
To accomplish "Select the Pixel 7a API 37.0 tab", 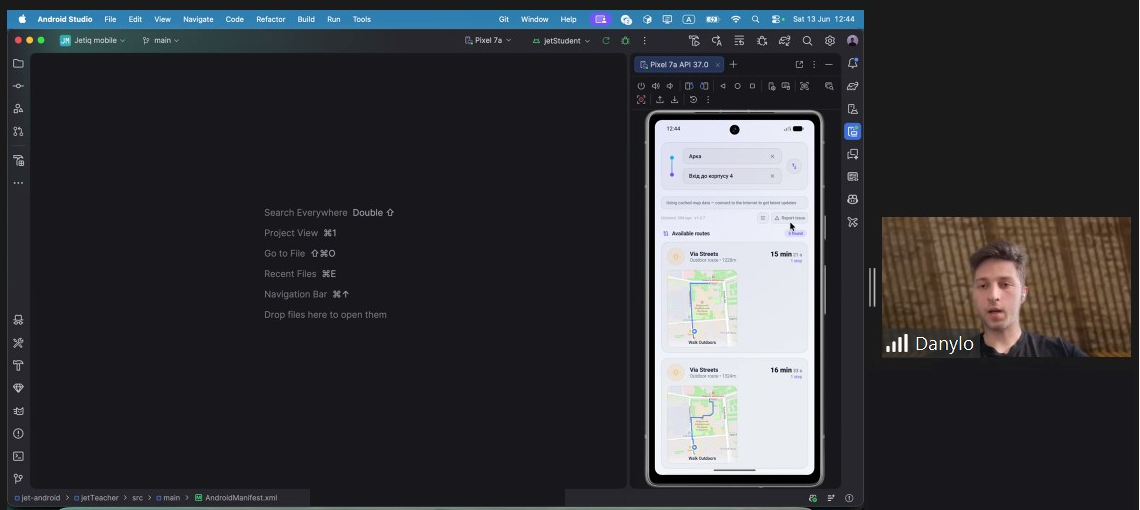I will [x=678, y=65].
